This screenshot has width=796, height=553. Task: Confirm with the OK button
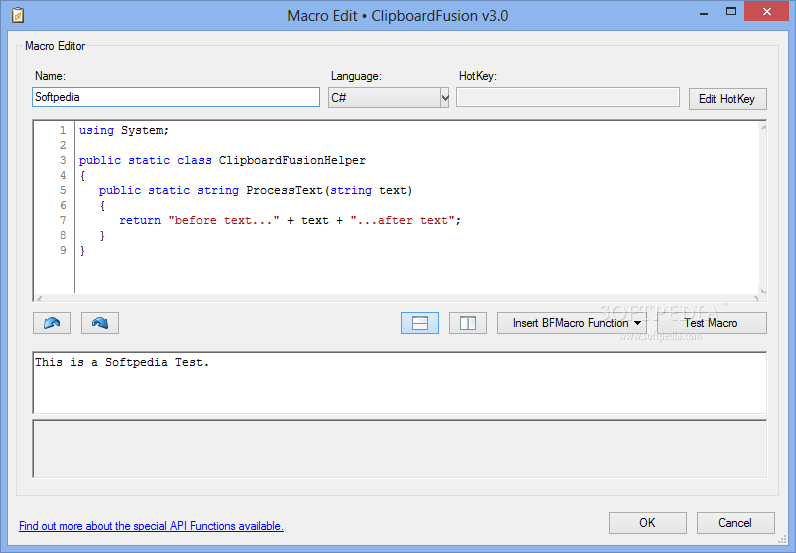click(647, 523)
